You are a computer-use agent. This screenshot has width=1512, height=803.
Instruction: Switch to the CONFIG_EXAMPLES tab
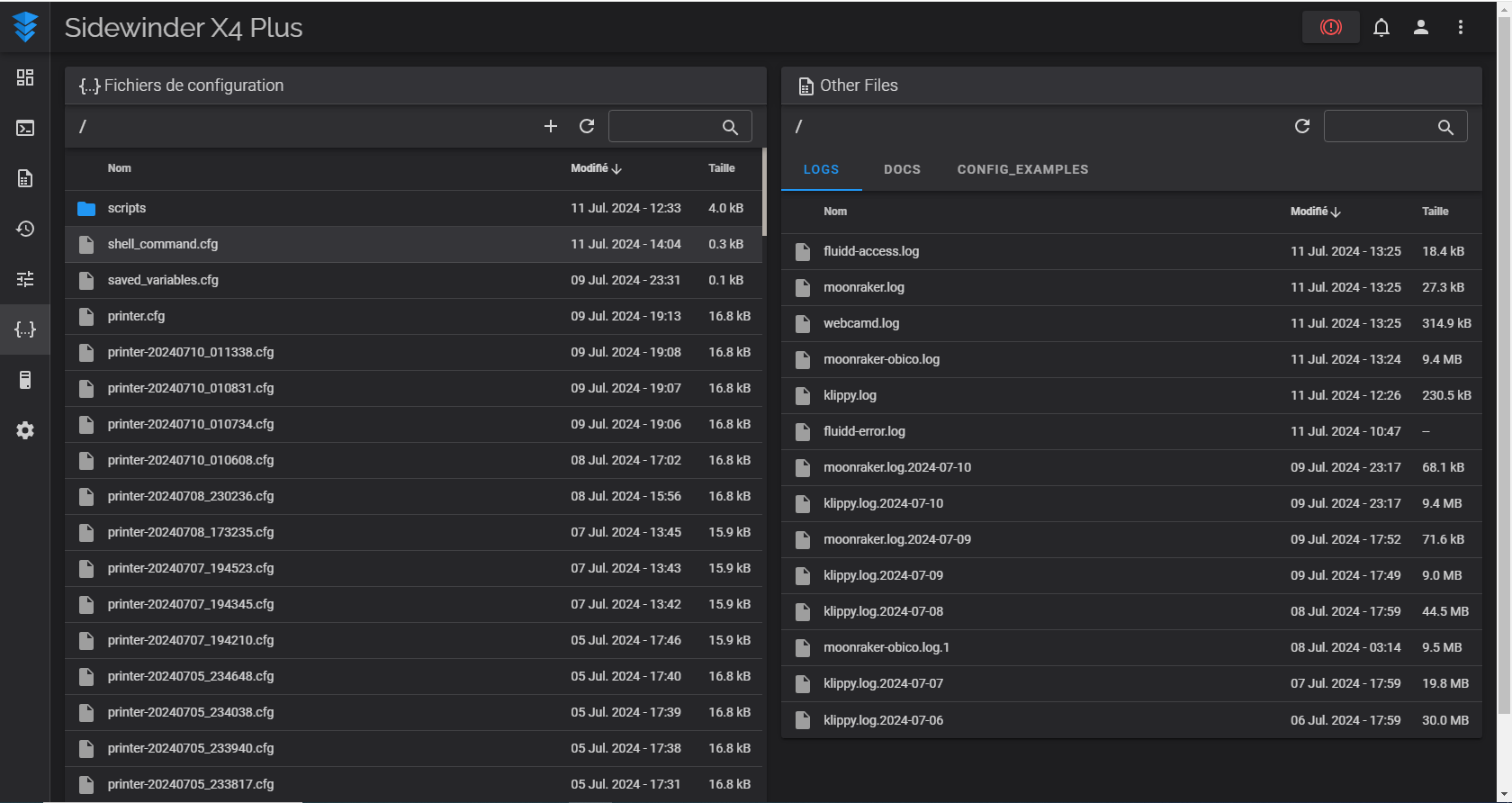1022,169
